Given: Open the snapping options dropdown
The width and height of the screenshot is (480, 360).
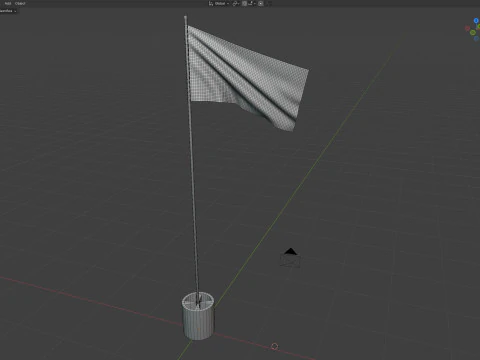Looking at the screenshot, I should pyautogui.click(x=252, y=3).
